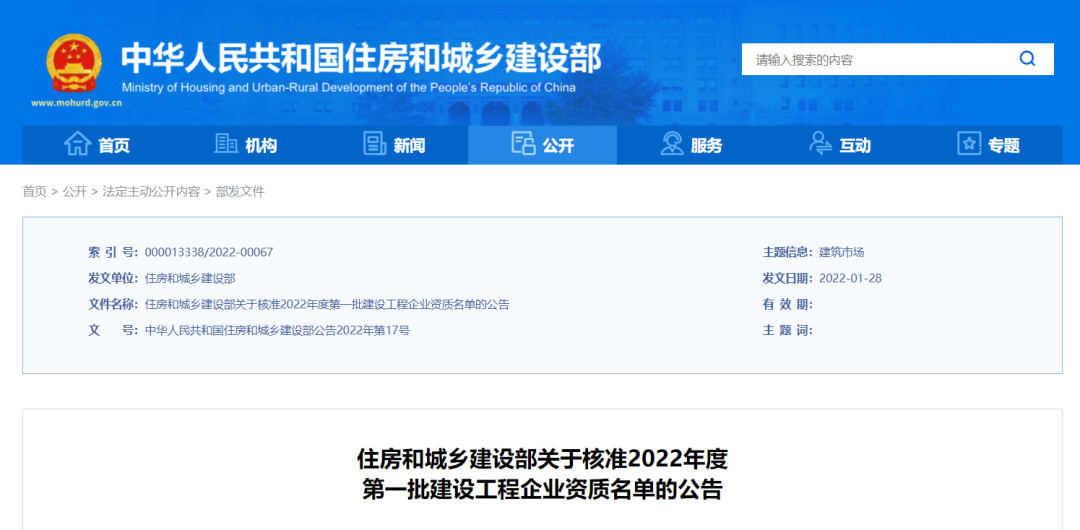Click index number 000013338/2022-00067

click(209, 252)
